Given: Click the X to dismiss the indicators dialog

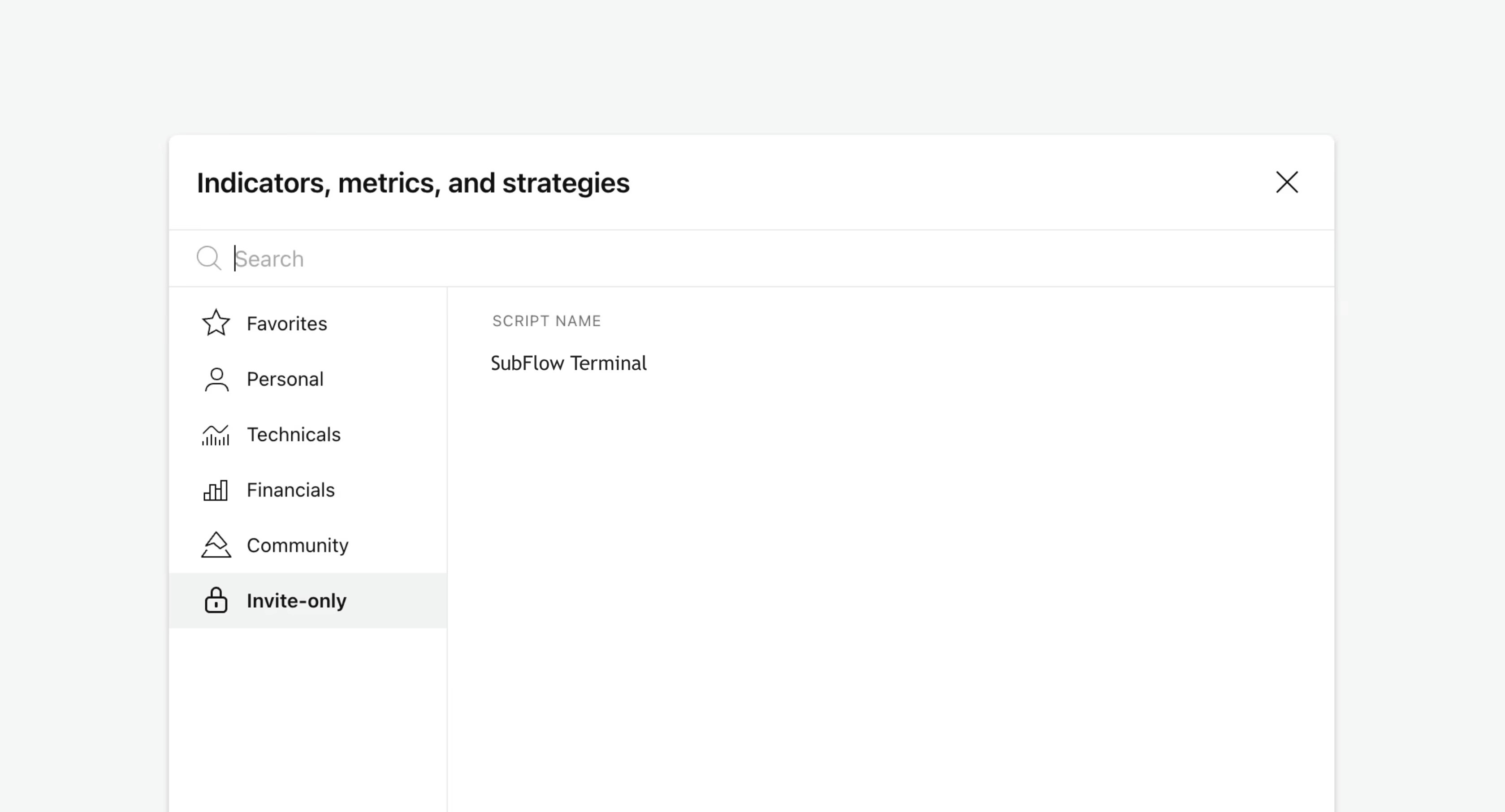Looking at the screenshot, I should pos(1287,182).
